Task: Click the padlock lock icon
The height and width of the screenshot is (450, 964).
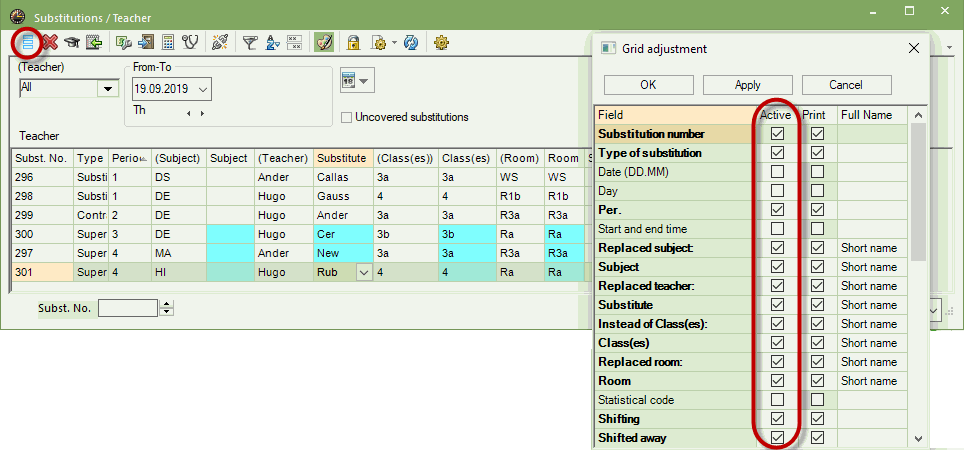Action: 353,42
